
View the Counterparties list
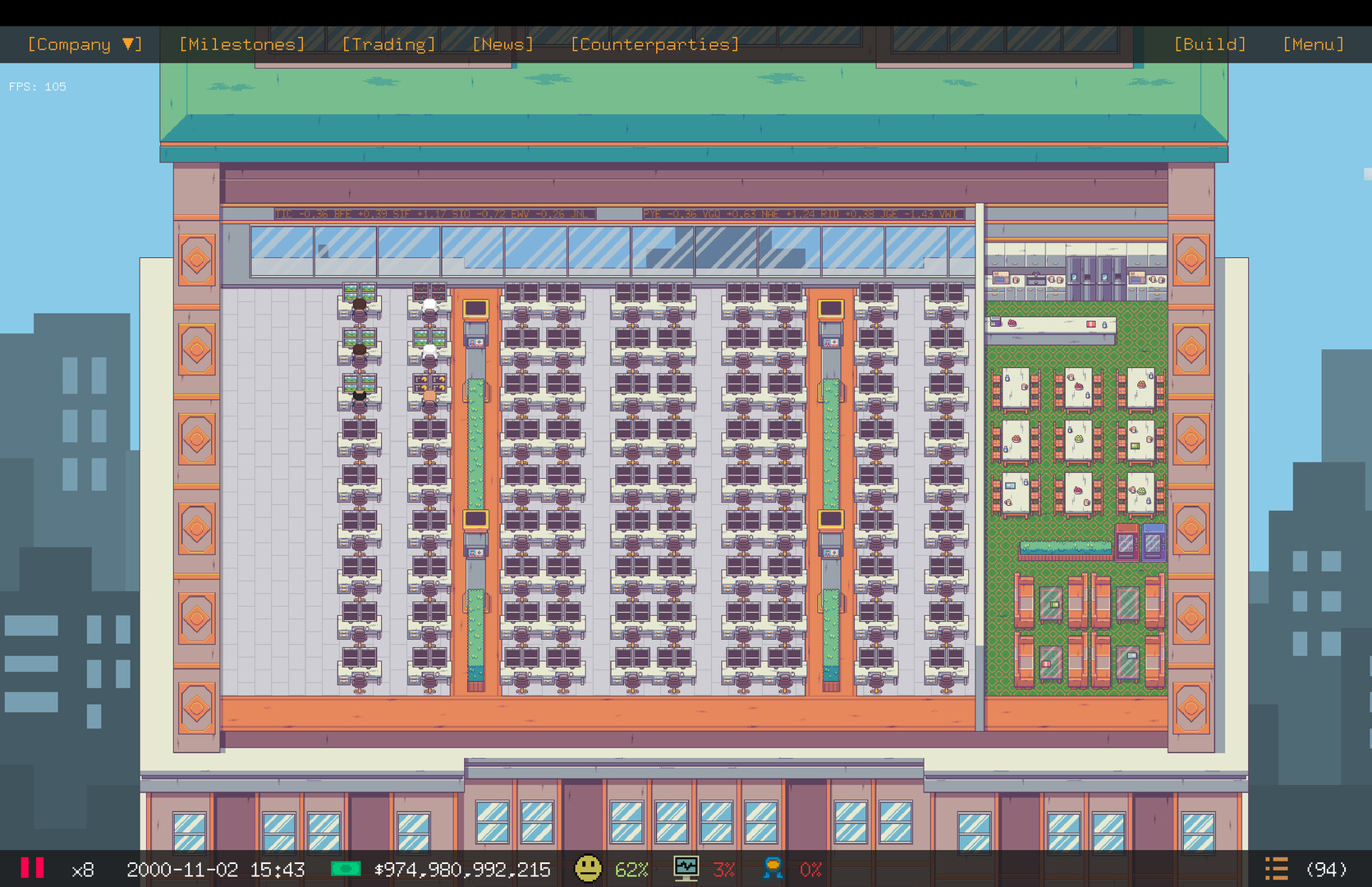click(654, 44)
